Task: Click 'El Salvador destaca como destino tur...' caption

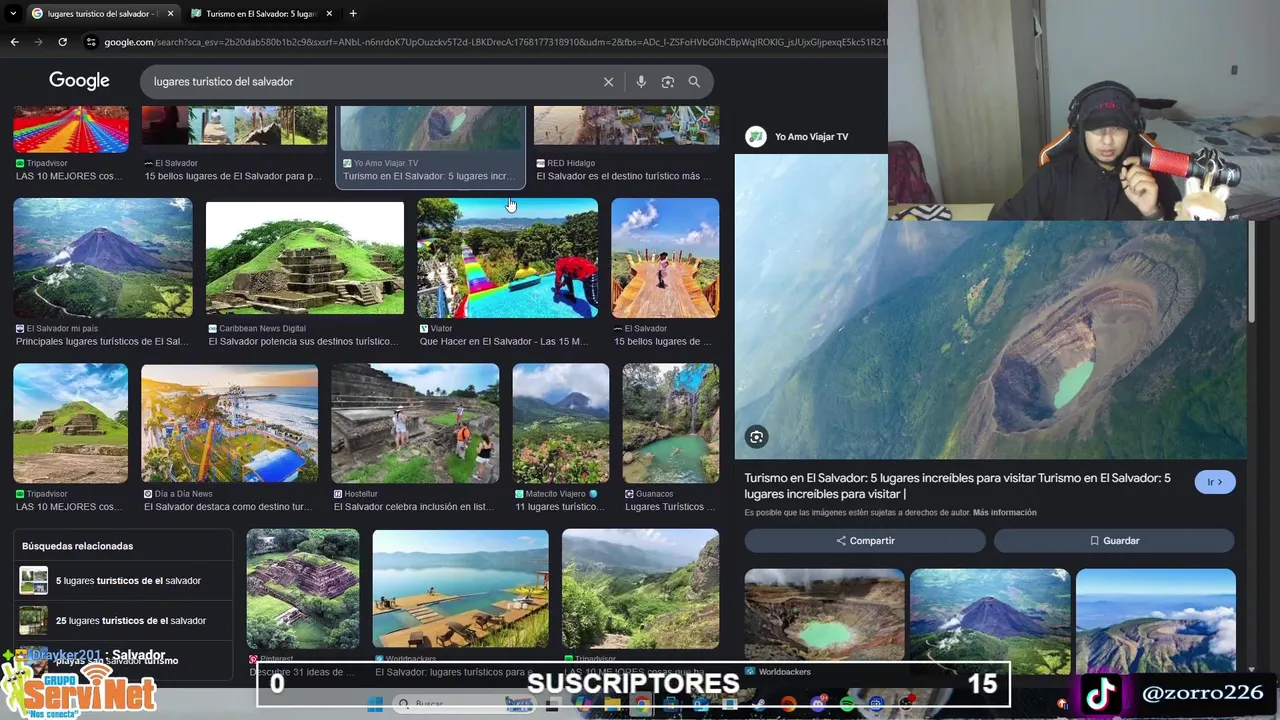Action: point(228,507)
